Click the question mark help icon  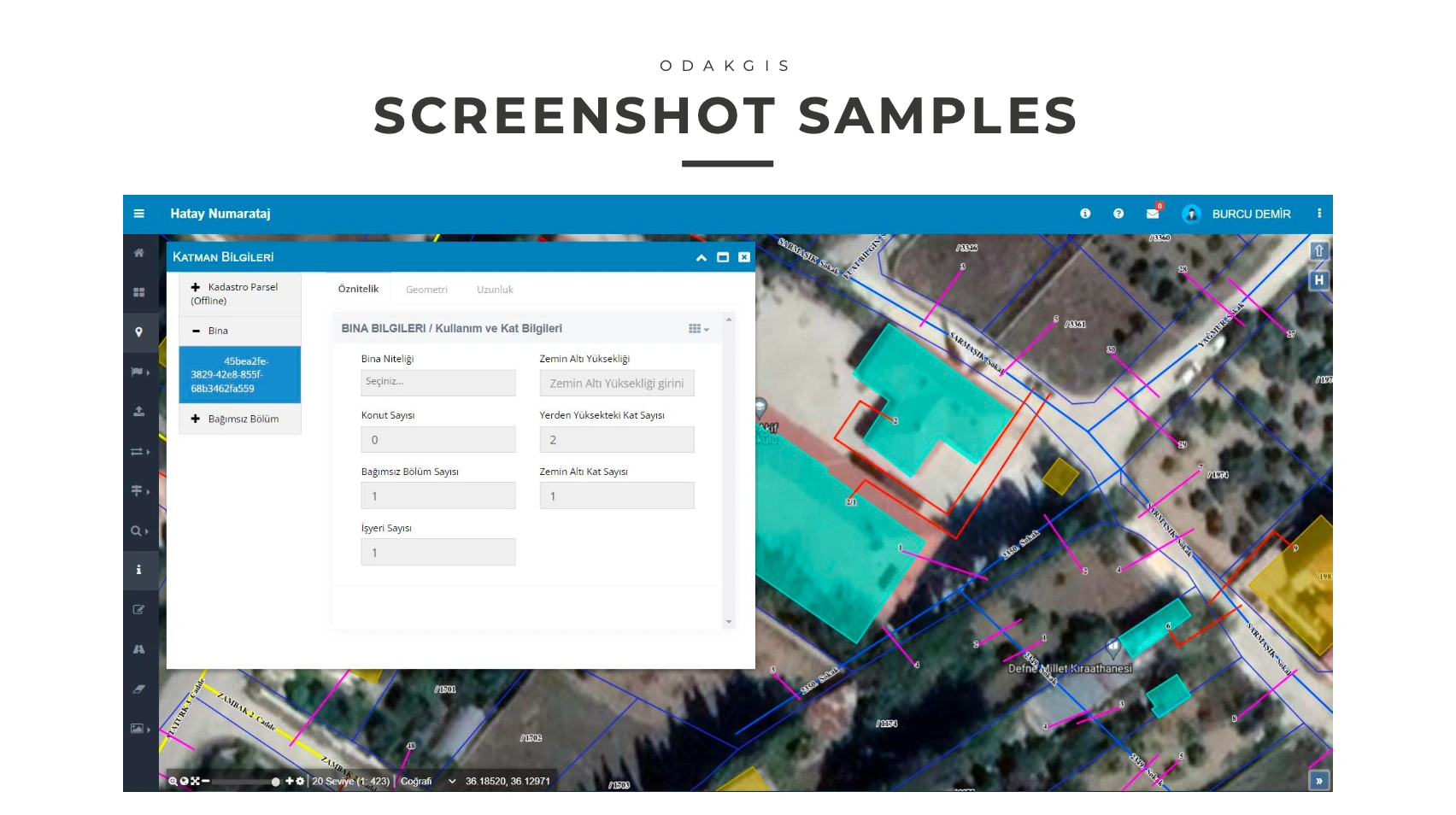coord(1118,214)
